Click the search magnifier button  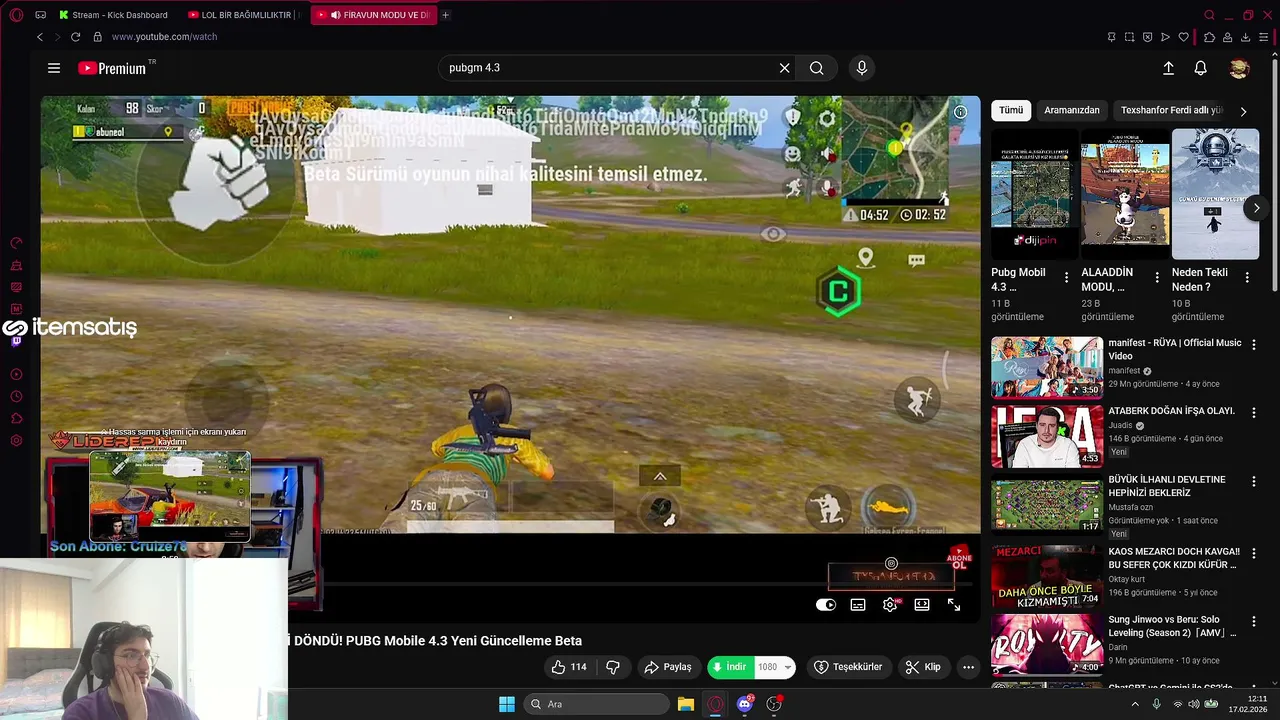click(817, 68)
